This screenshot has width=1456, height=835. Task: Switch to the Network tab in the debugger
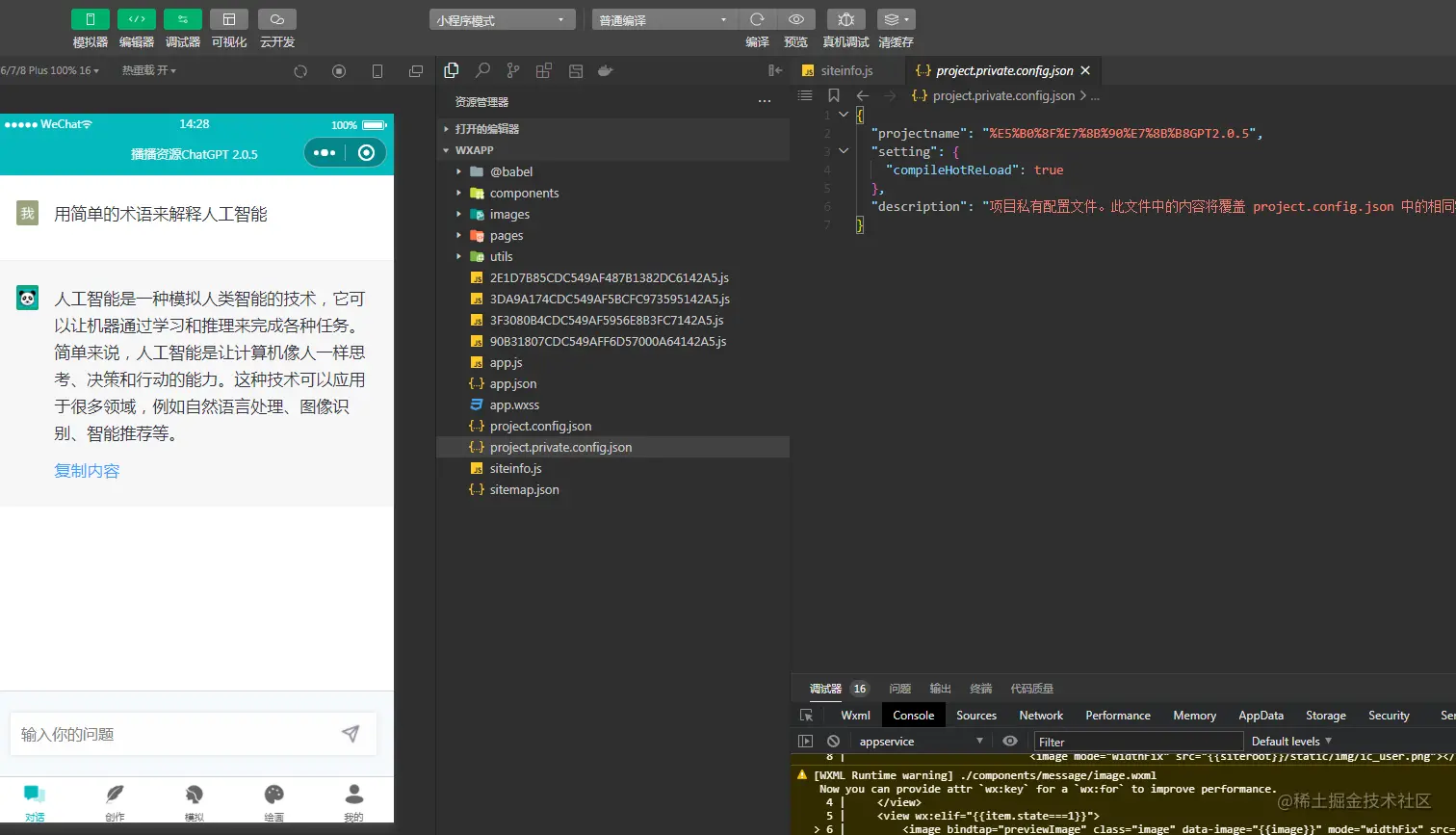(1041, 716)
